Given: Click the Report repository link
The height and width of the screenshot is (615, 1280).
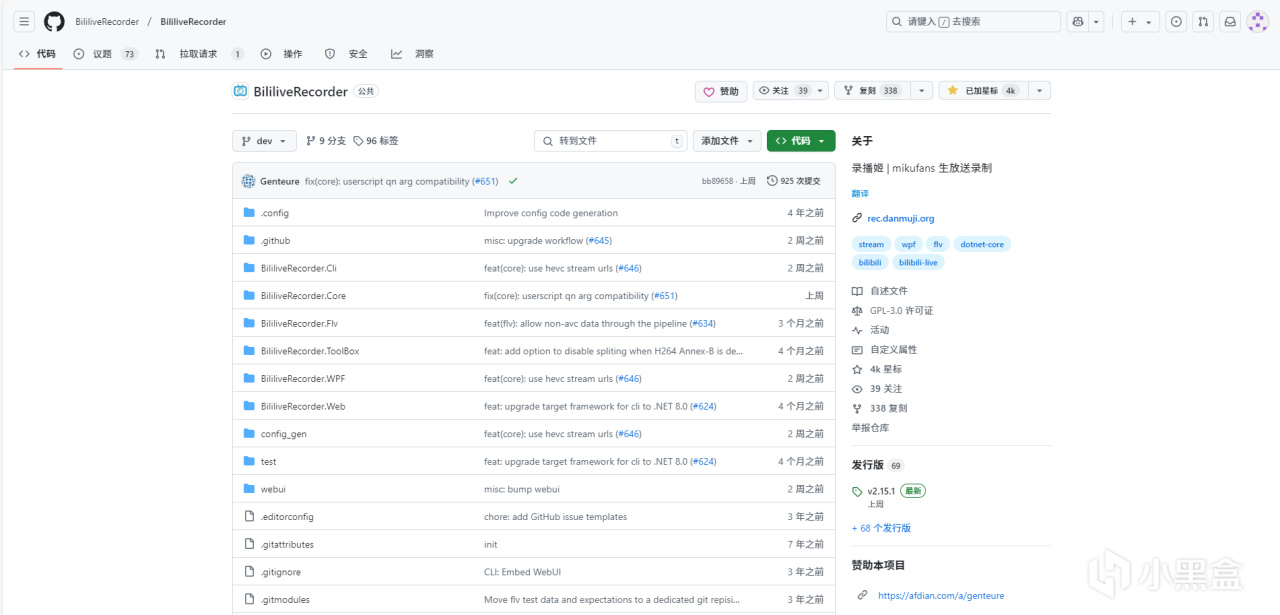Looking at the screenshot, I should 870,428.
